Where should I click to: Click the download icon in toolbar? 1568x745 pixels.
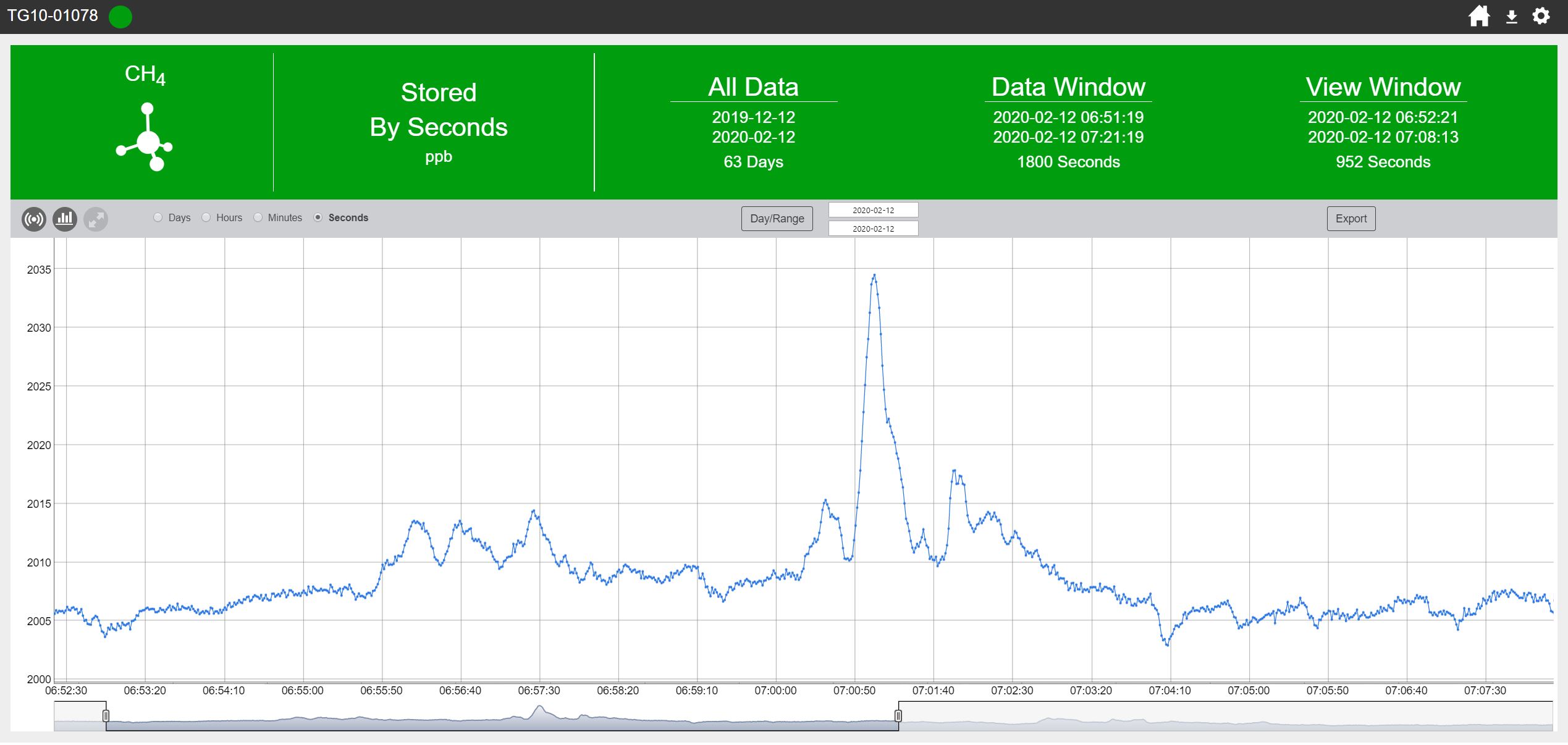click(x=1510, y=15)
